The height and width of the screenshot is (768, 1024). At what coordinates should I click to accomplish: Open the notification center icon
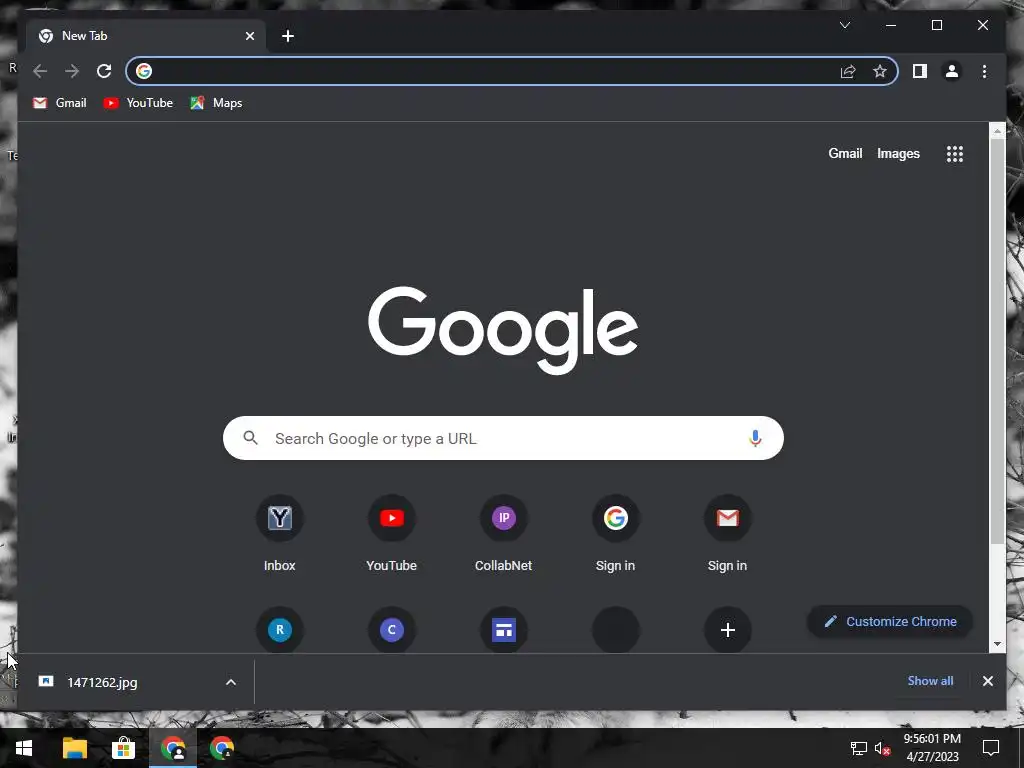991,748
